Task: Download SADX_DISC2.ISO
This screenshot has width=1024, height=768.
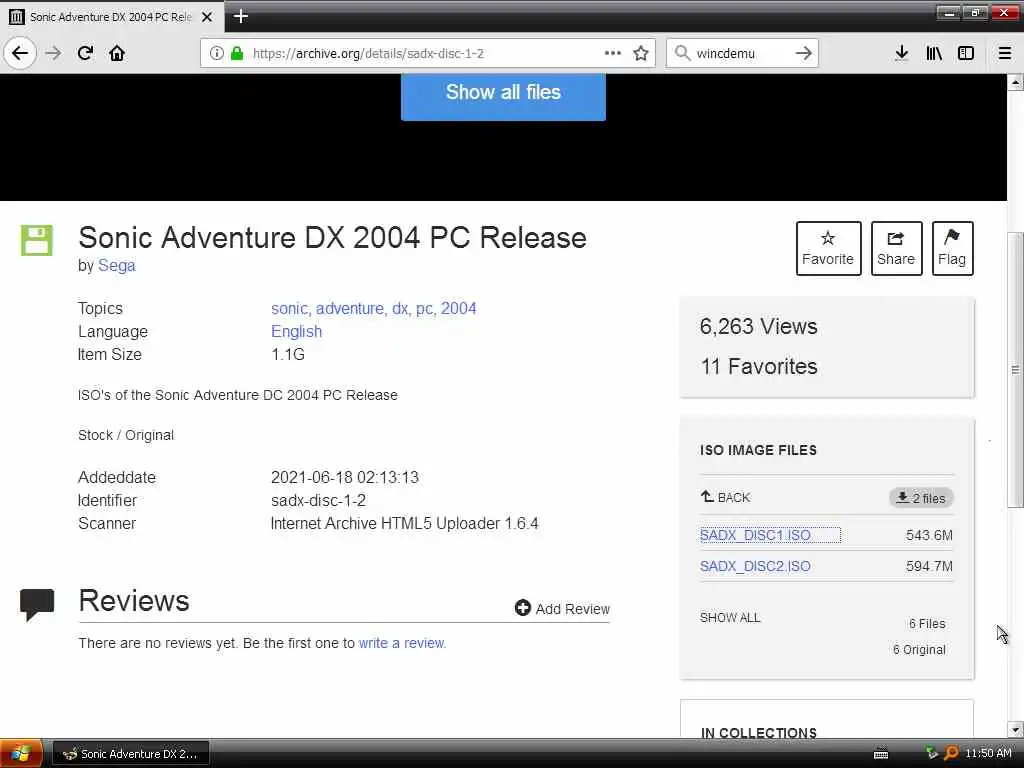Action: [755, 566]
